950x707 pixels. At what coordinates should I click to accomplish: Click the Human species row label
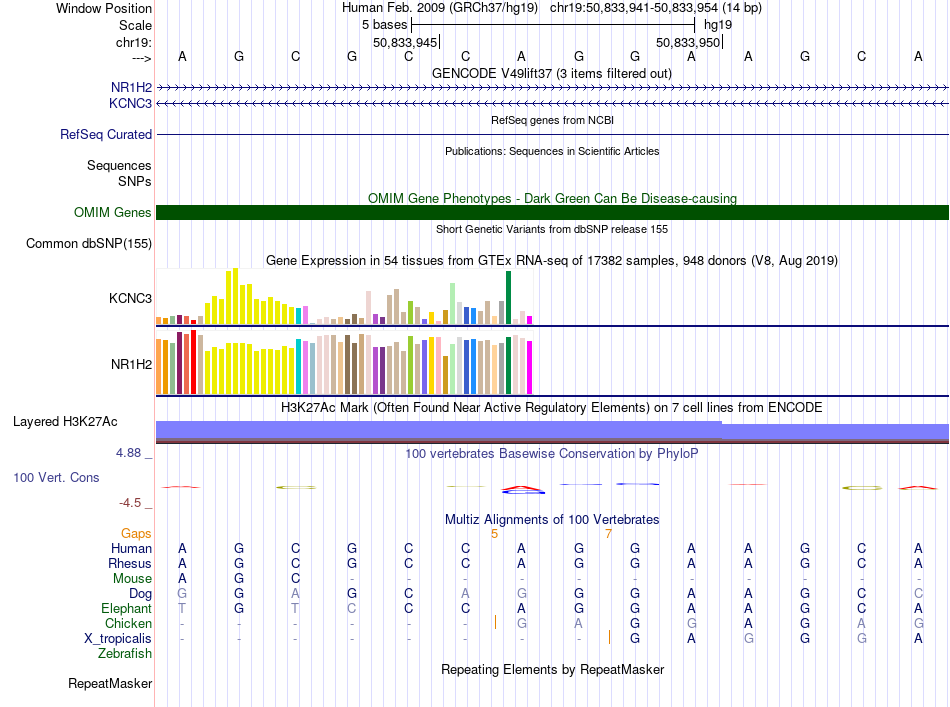(x=131, y=548)
